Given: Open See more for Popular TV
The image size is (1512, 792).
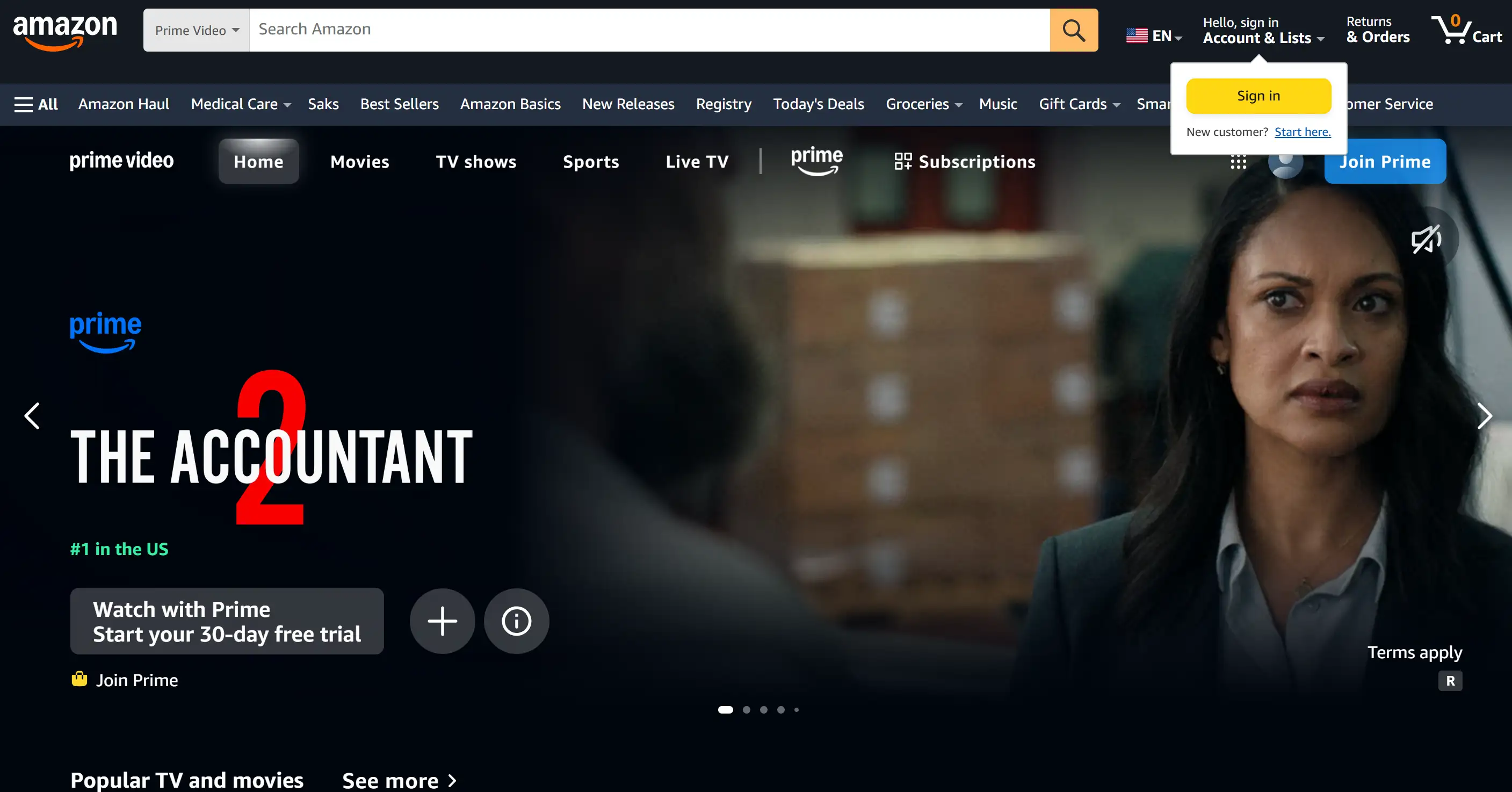Looking at the screenshot, I should (399, 781).
